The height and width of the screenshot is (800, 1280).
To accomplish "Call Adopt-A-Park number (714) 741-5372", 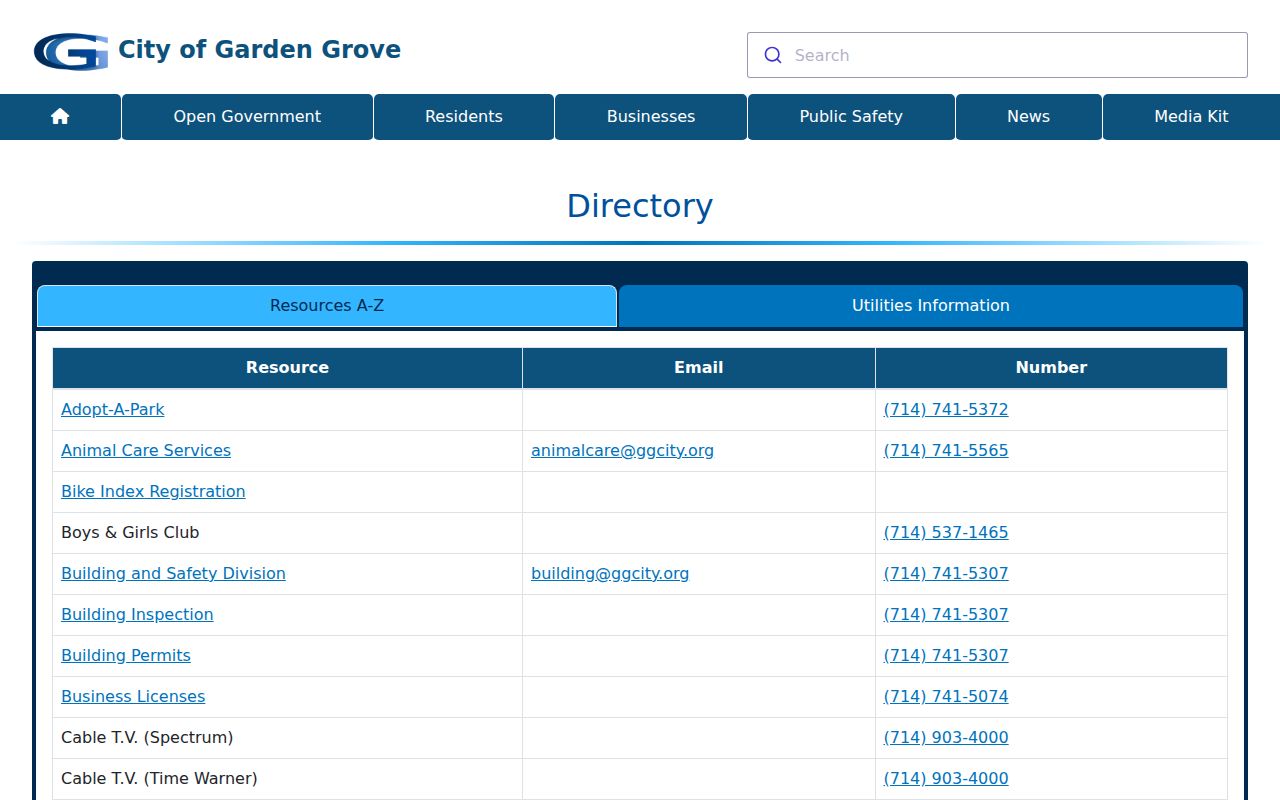I will coord(946,409).
